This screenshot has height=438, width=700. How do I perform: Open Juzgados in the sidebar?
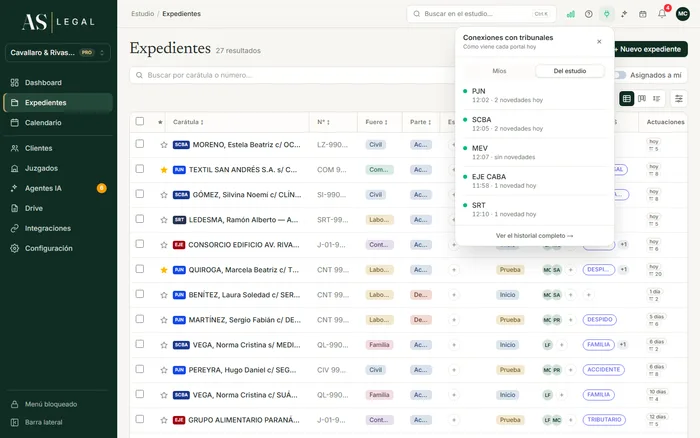pyautogui.click(x=58, y=168)
